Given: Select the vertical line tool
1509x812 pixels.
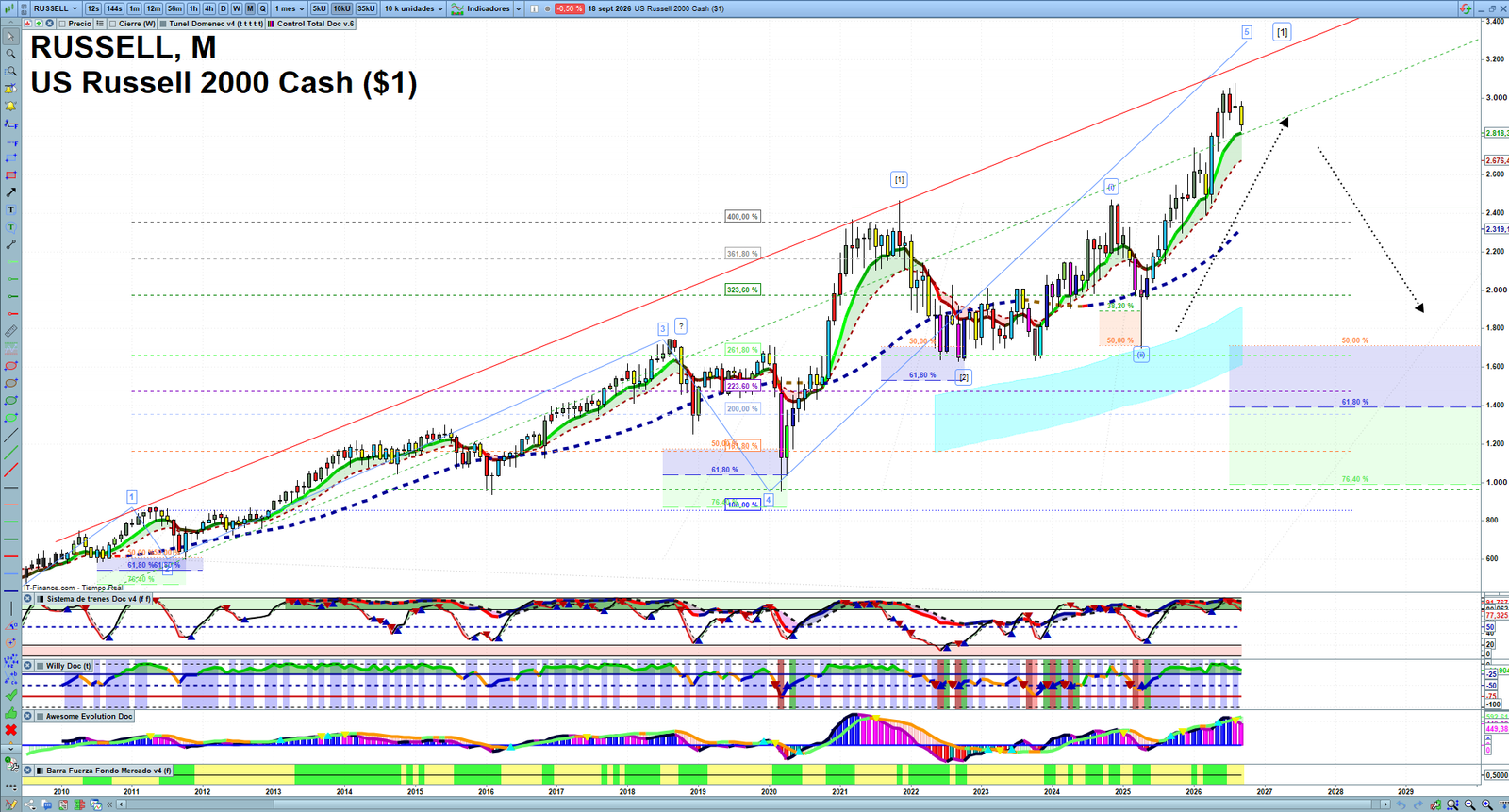Looking at the screenshot, I should pos(11,607).
